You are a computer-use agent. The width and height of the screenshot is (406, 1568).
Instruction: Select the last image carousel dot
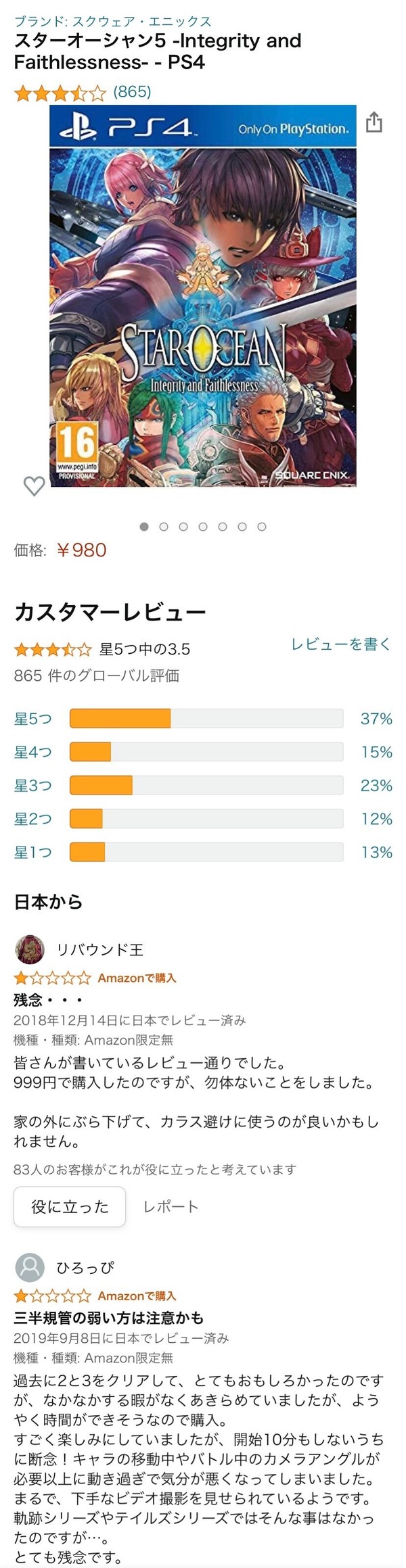point(262,527)
